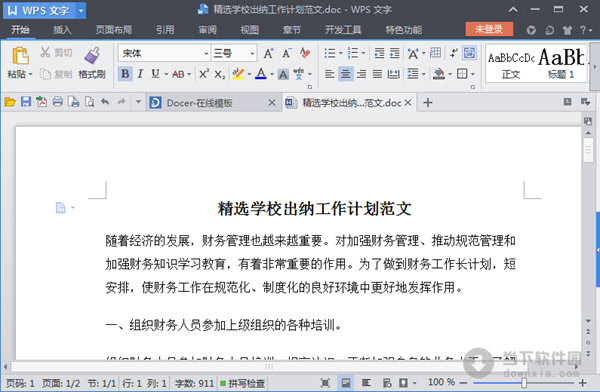This screenshot has width=600, height=392.
Task: Click the clear formatting eraser icon
Action: click(x=305, y=53)
